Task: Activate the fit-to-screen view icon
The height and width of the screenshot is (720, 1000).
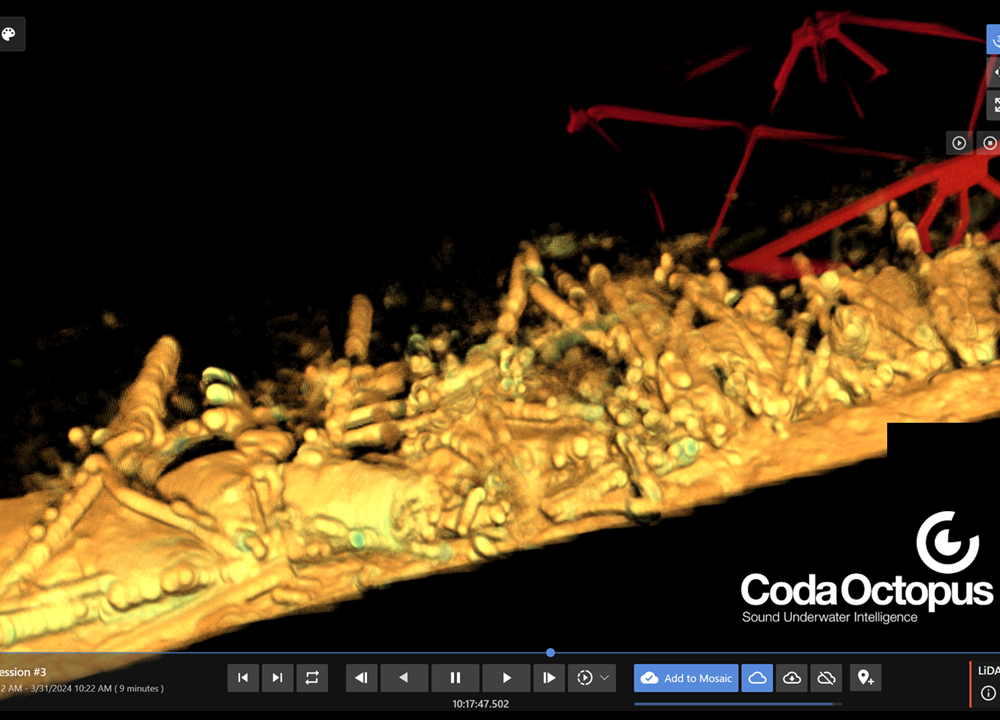Action: click(995, 105)
